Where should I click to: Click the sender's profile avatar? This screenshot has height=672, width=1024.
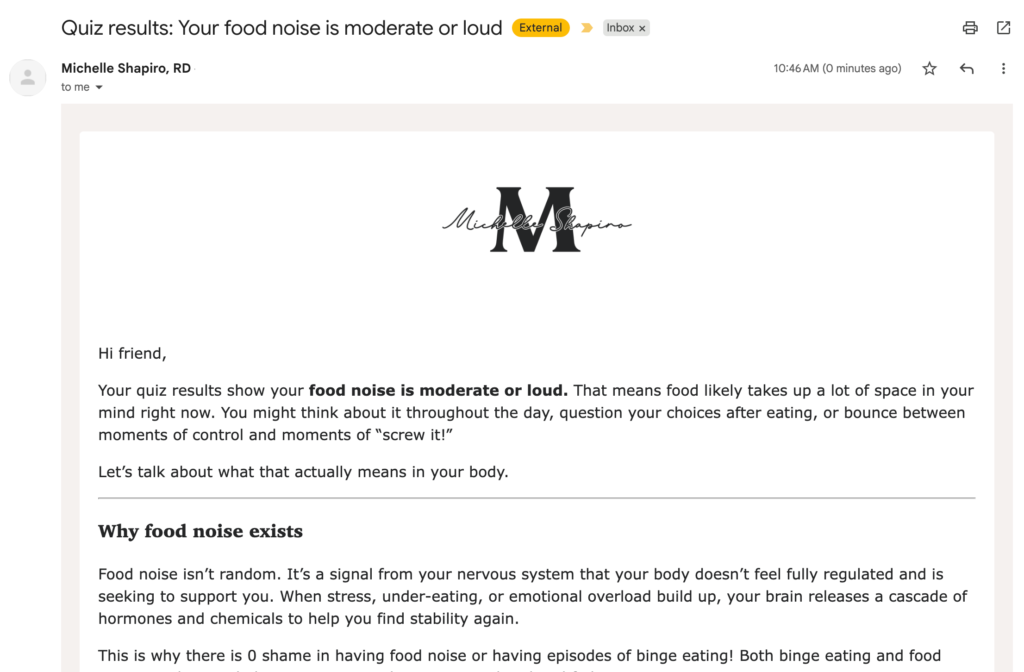pyautogui.click(x=28, y=78)
